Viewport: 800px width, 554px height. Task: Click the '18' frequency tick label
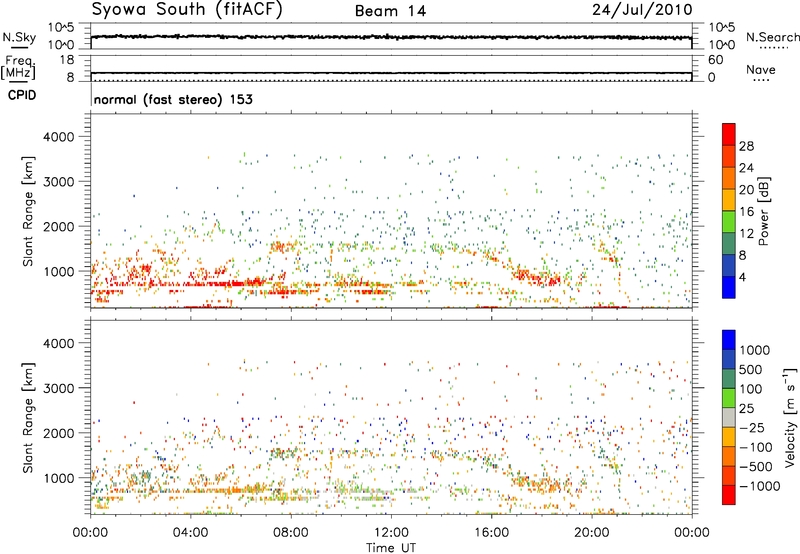click(67, 60)
